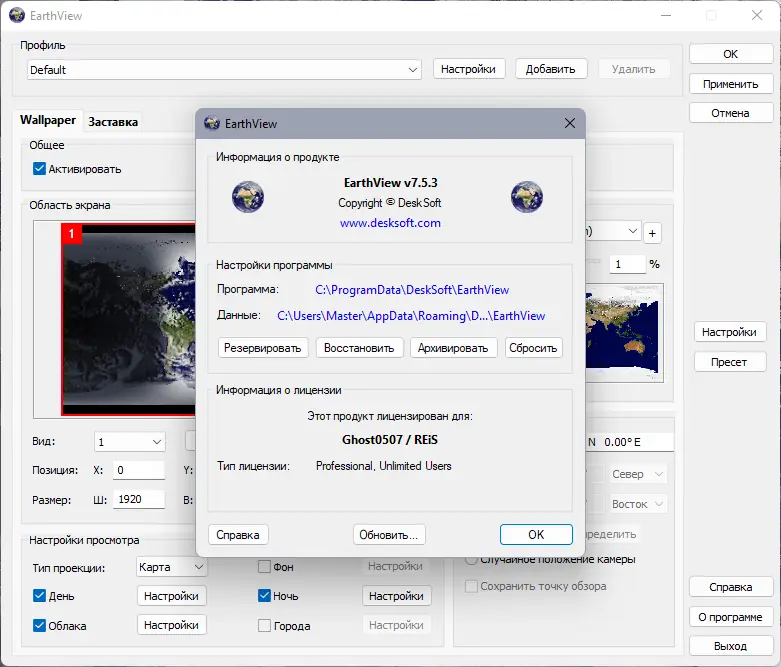Click the О программе button
The width and height of the screenshot is (781, 667).
pyautogui.click(x=730, y=617)
